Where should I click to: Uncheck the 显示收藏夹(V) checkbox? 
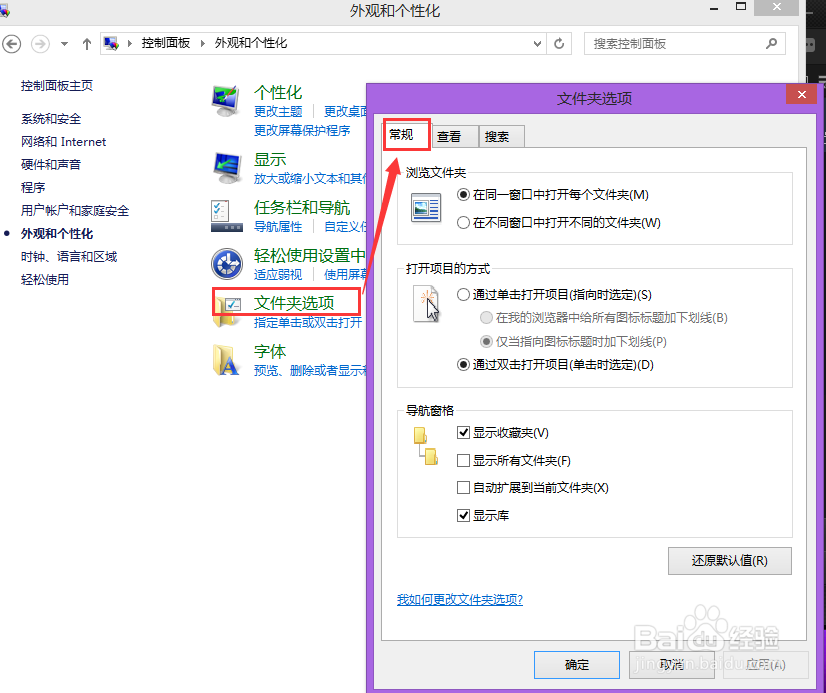[x=462, y=432]
